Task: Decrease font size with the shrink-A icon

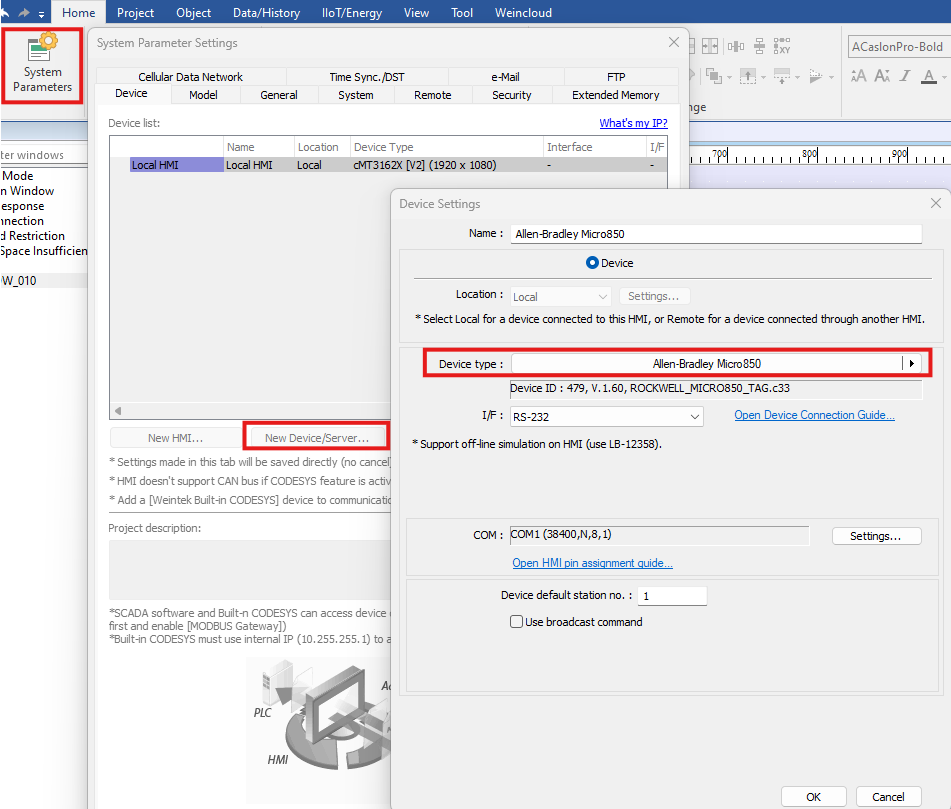Action: click(882, 76)
